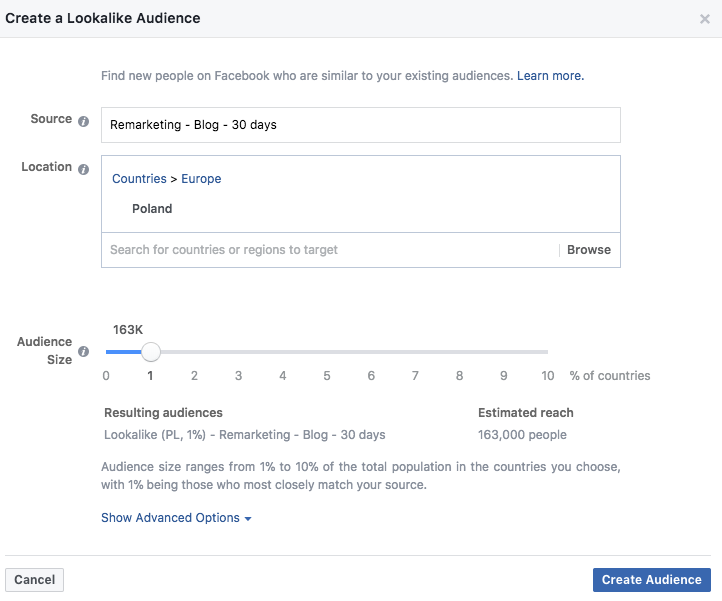Click the audience size slider handle

[x=150, y=352]
